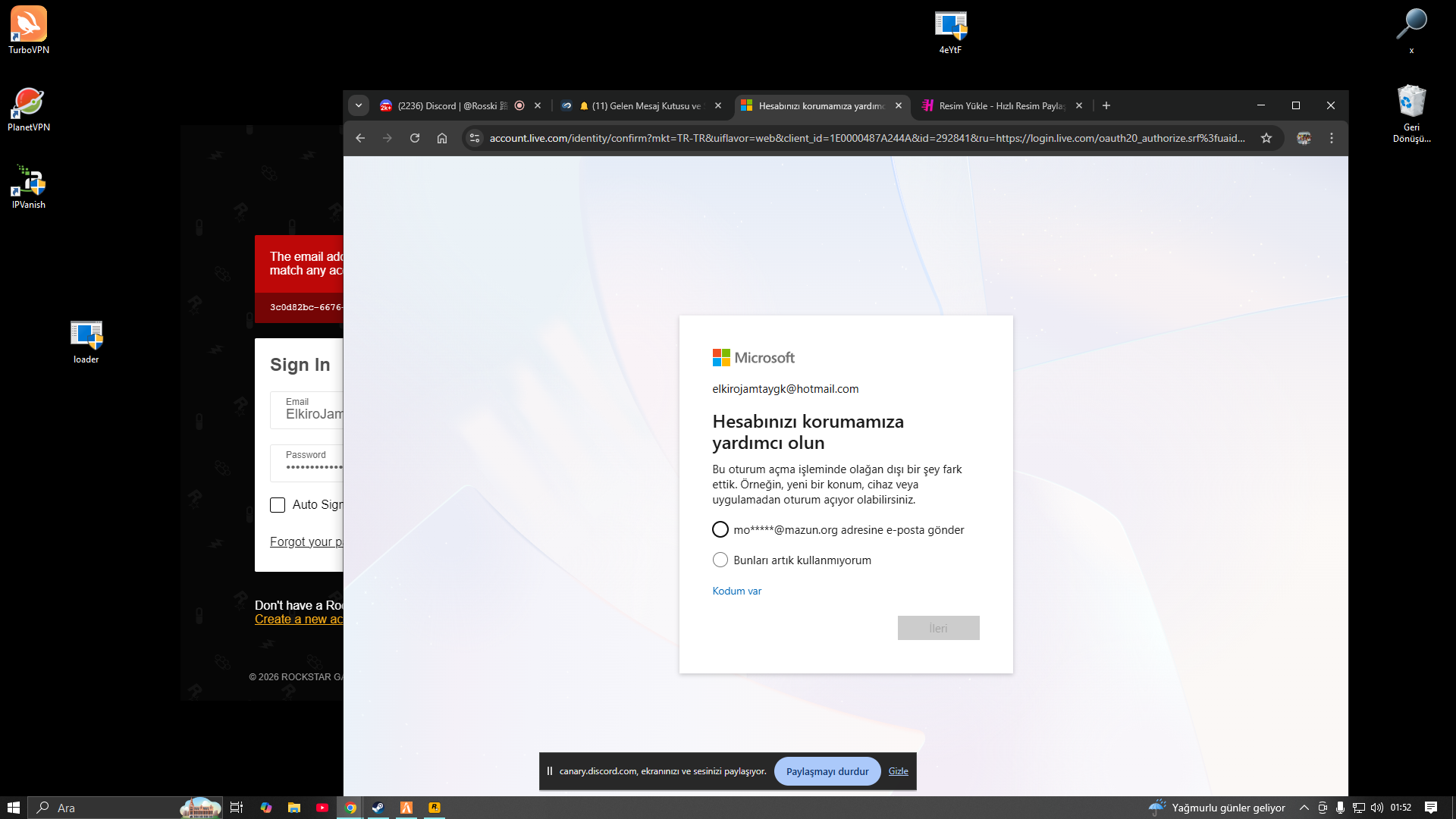Open the PlanetVPN desktop shortcut
The image size is (1456, 819).
29,108
